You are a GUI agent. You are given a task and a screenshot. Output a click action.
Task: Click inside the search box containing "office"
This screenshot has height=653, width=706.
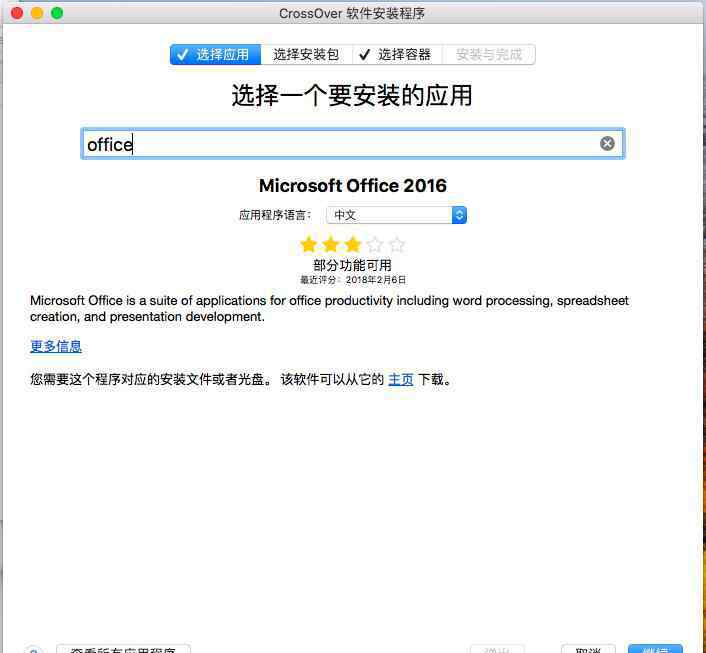353,144
